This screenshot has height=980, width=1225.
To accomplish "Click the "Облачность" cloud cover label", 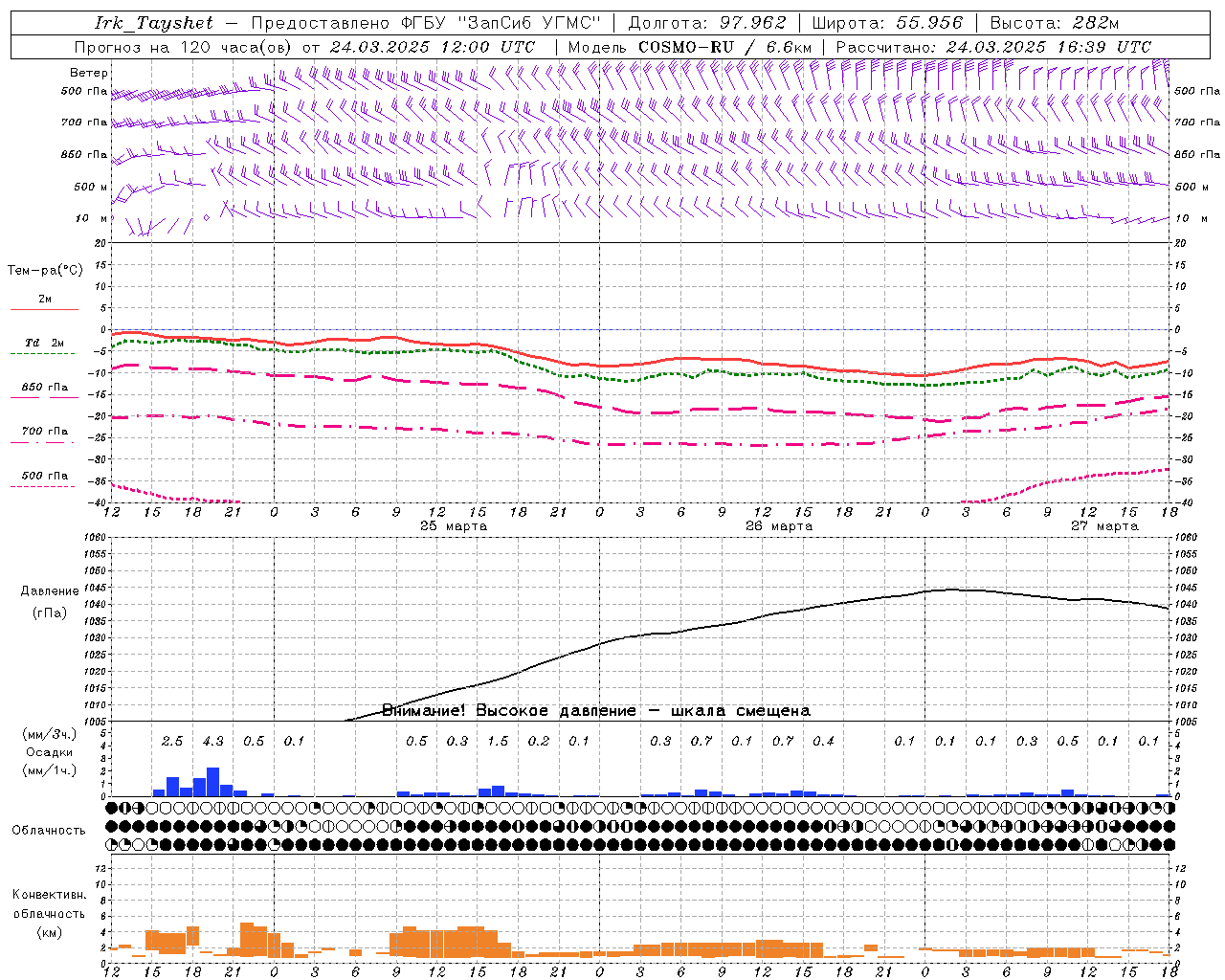I will (x=49, y=830).
